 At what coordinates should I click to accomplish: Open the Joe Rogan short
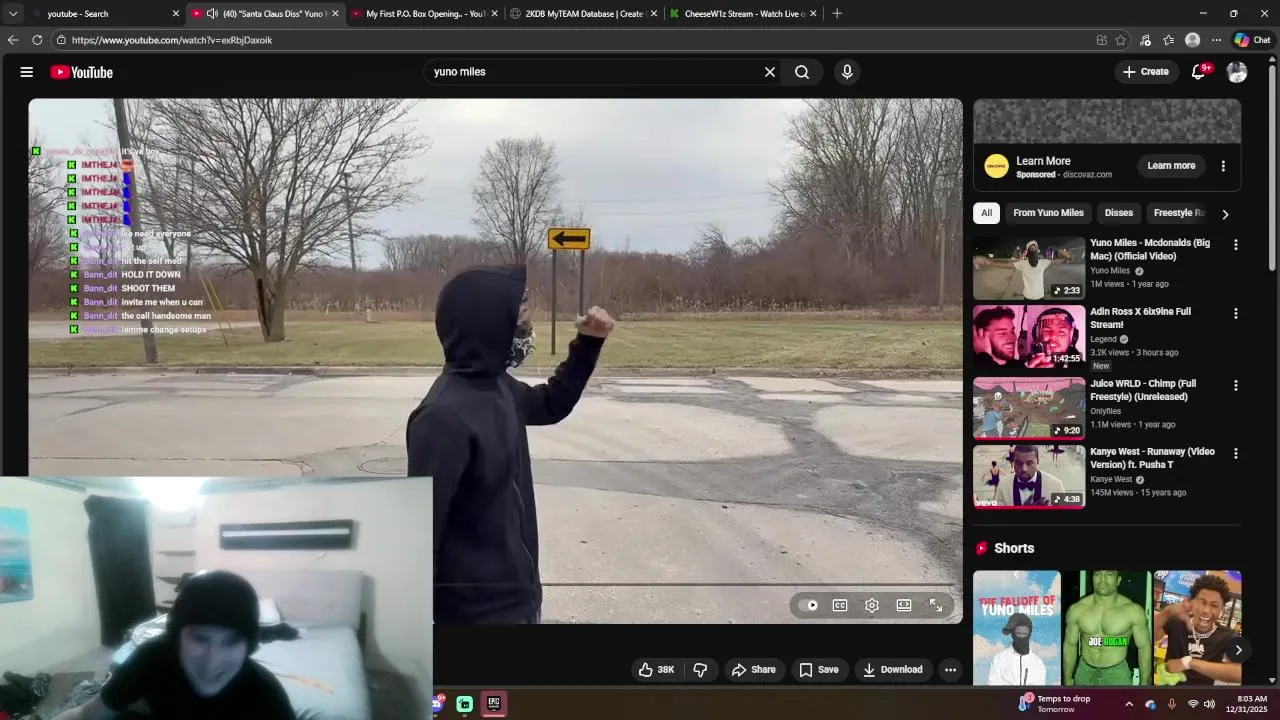(x=1107, y=628)
